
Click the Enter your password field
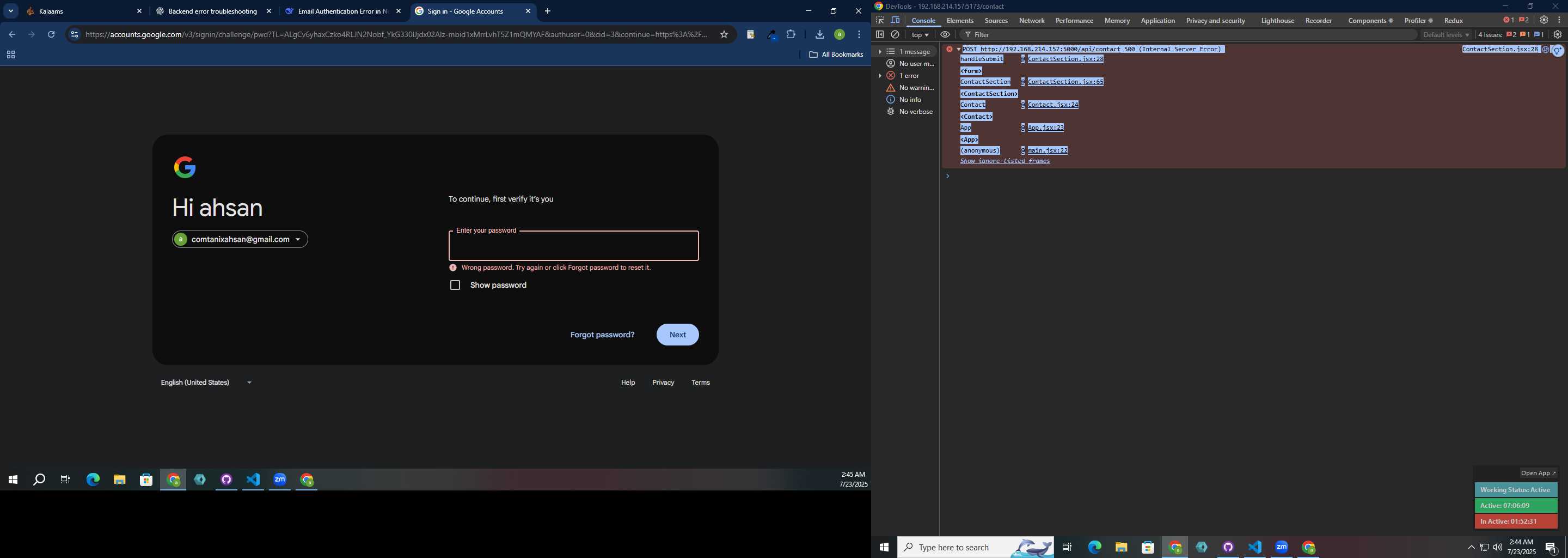point(573,246)
